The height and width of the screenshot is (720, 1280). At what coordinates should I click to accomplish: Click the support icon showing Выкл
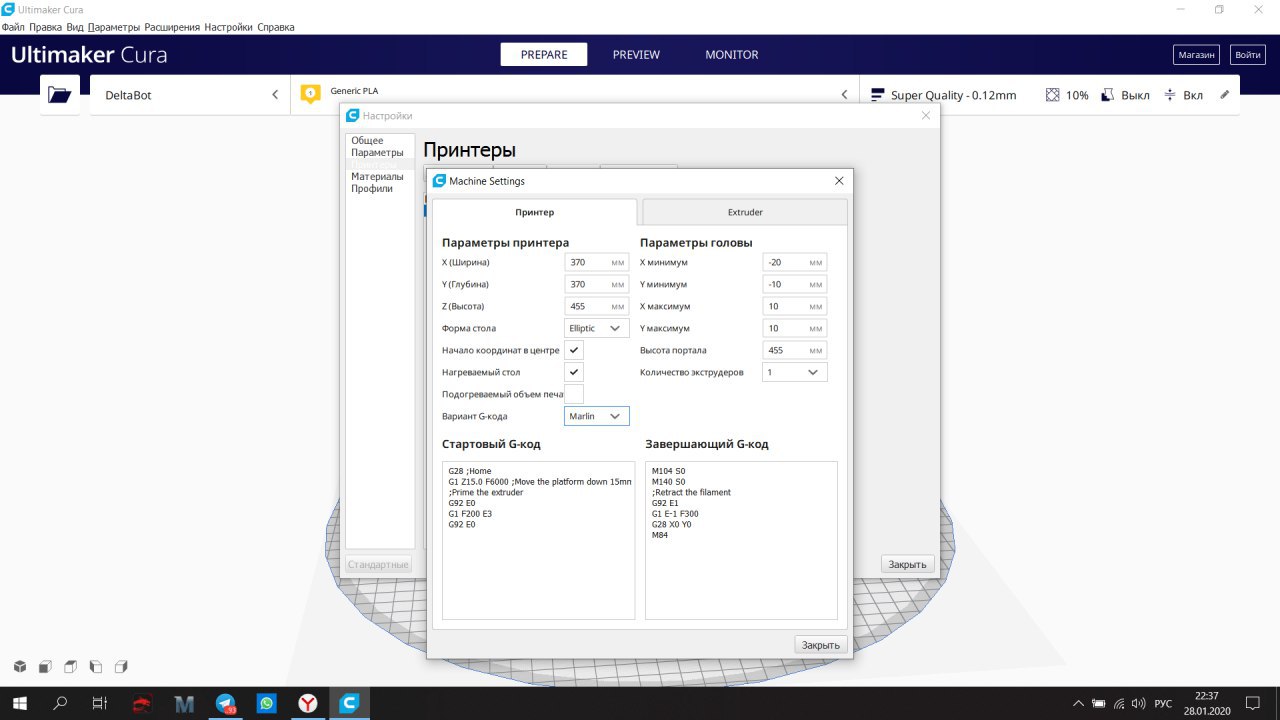point(1108,95)
